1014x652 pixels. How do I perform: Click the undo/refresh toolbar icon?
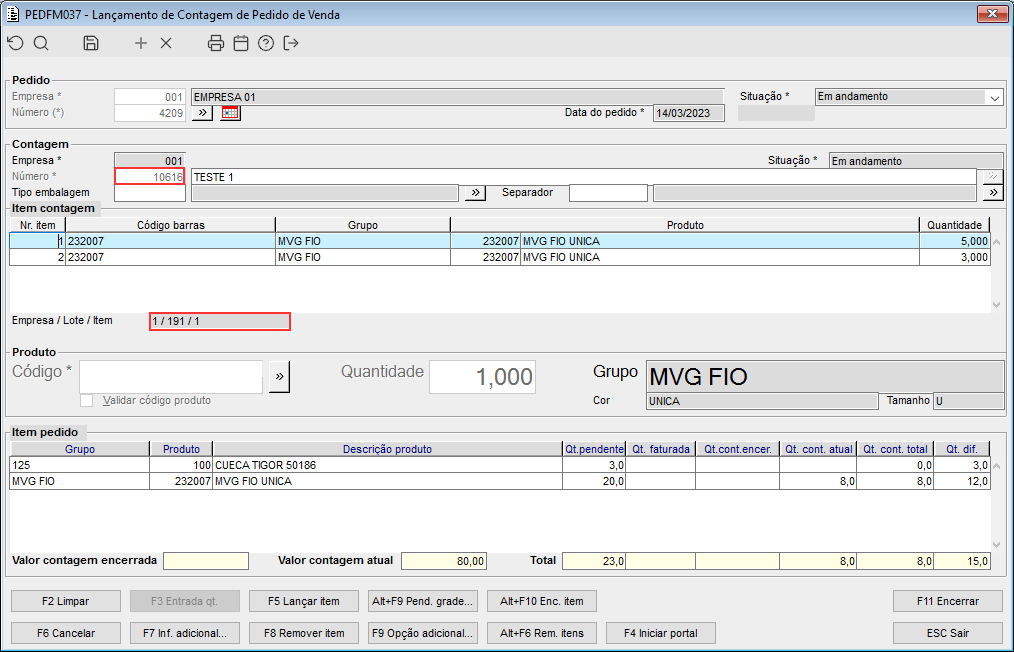click(15, 43)
